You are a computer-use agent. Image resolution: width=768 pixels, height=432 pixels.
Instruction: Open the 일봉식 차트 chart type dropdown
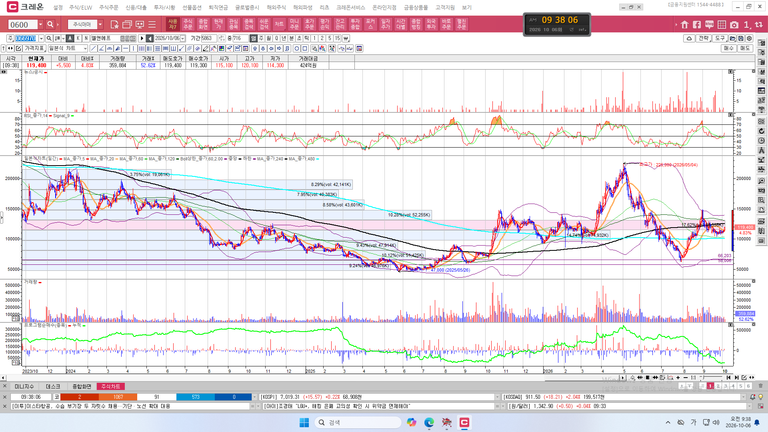[68, 48]
